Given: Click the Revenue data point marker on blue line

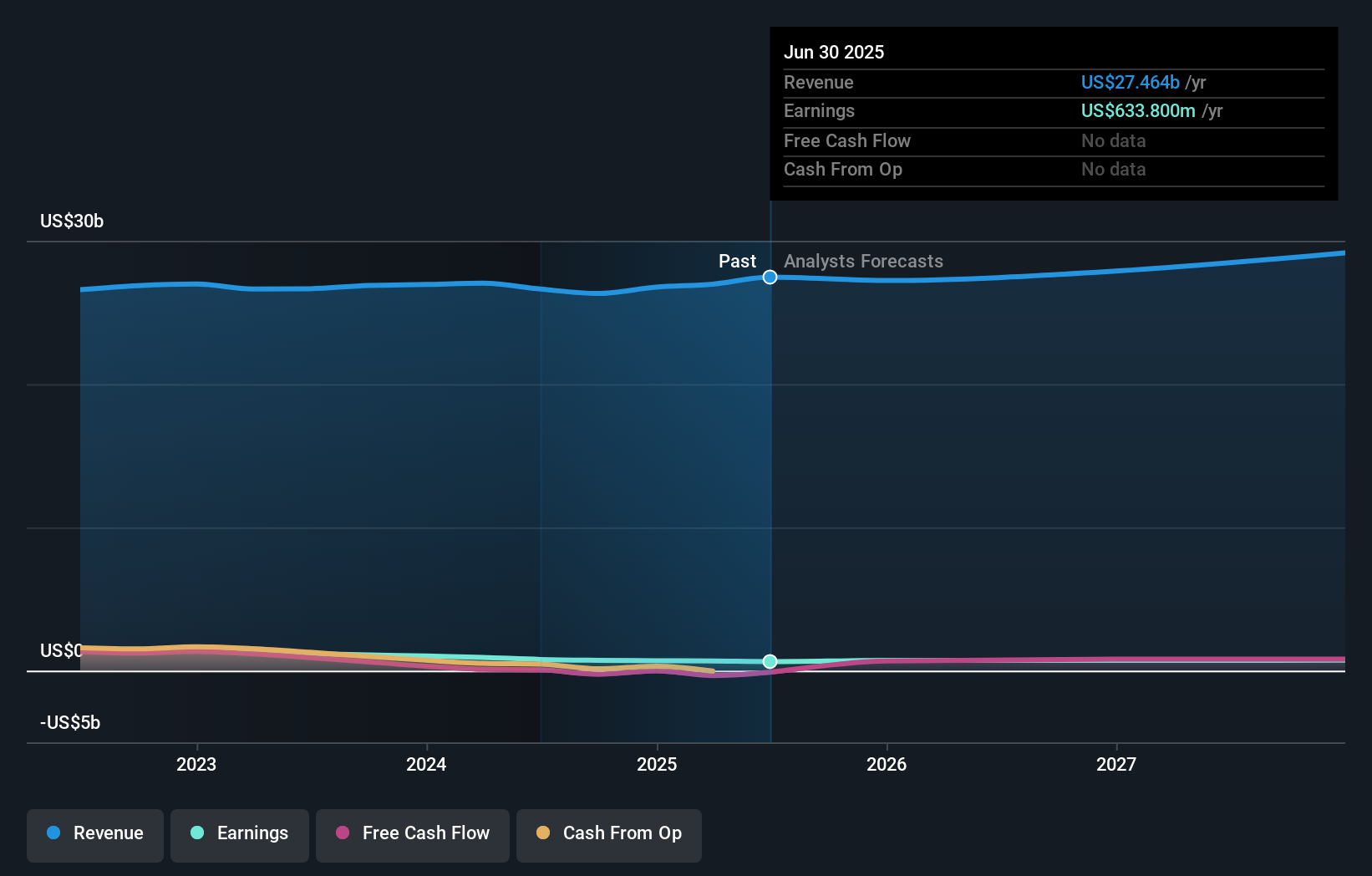Looking at the screenshot, I should [770, 277].
